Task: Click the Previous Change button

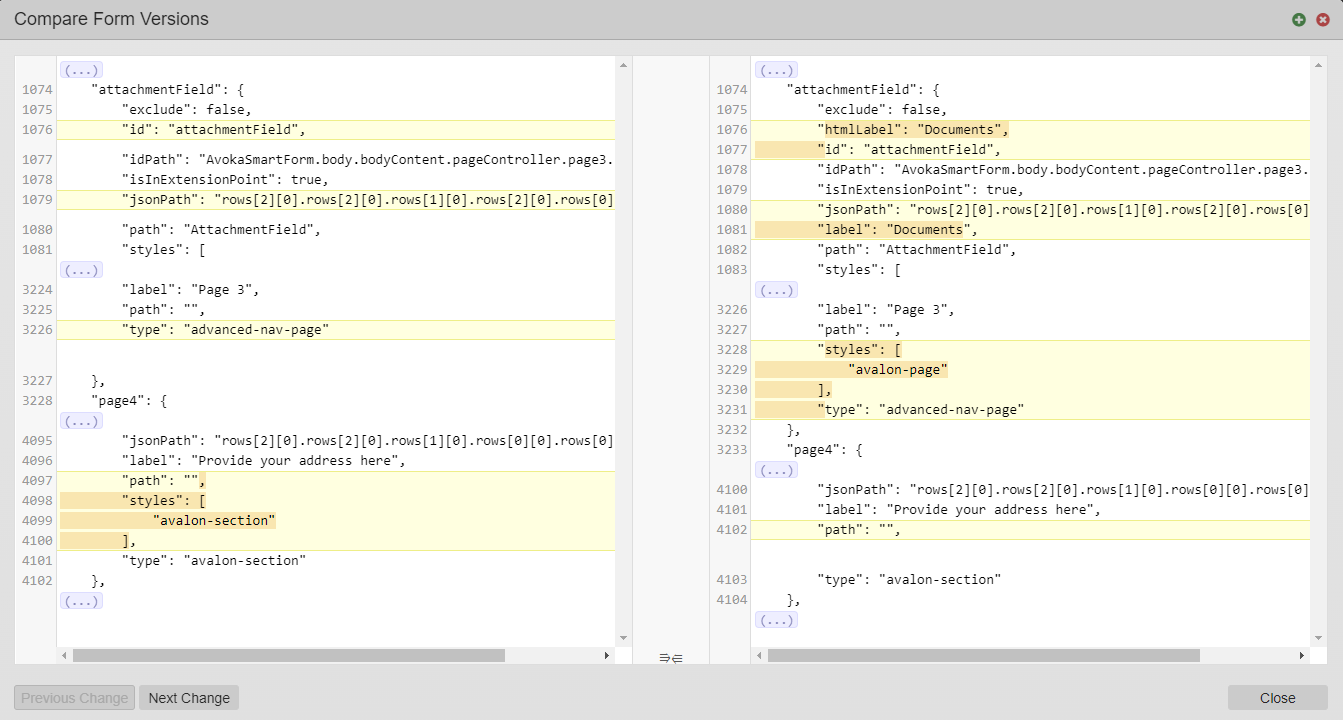Action: coord(75,698)
